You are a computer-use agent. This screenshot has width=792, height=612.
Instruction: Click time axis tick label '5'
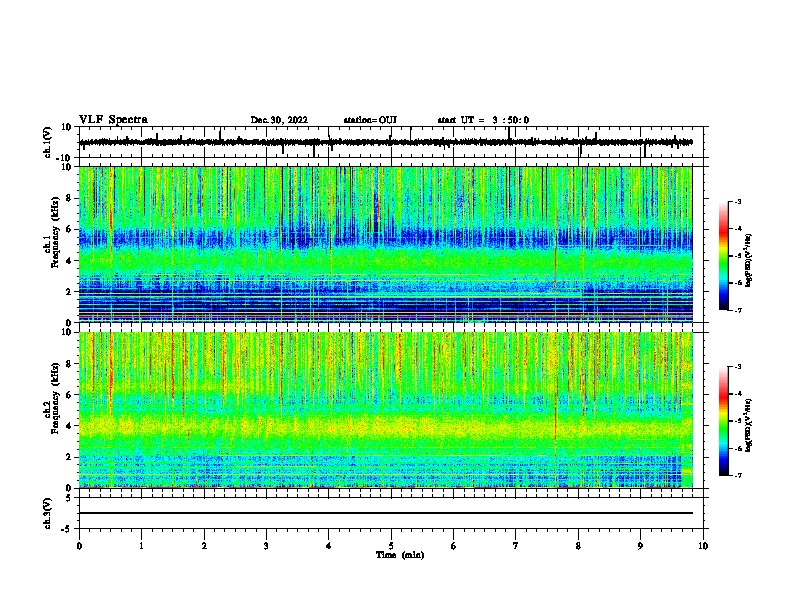tap(391, 546)
